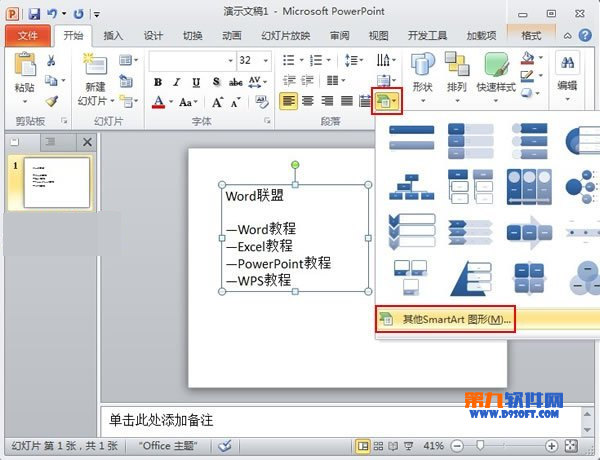Image resolution: width=600 pixels, height=460 pixels.
Task: Increase font size with large A icon
Action: [x=217, y=102]
